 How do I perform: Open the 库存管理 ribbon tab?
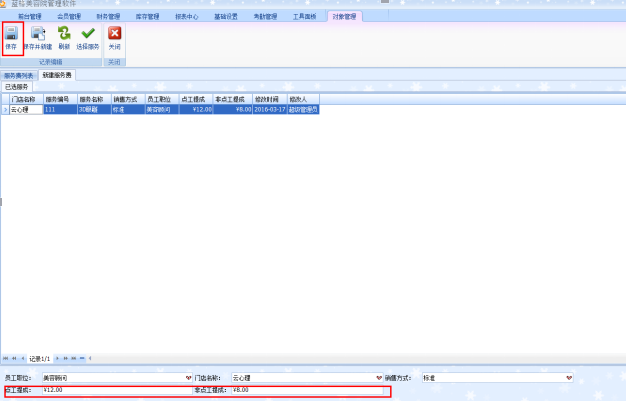147,16
